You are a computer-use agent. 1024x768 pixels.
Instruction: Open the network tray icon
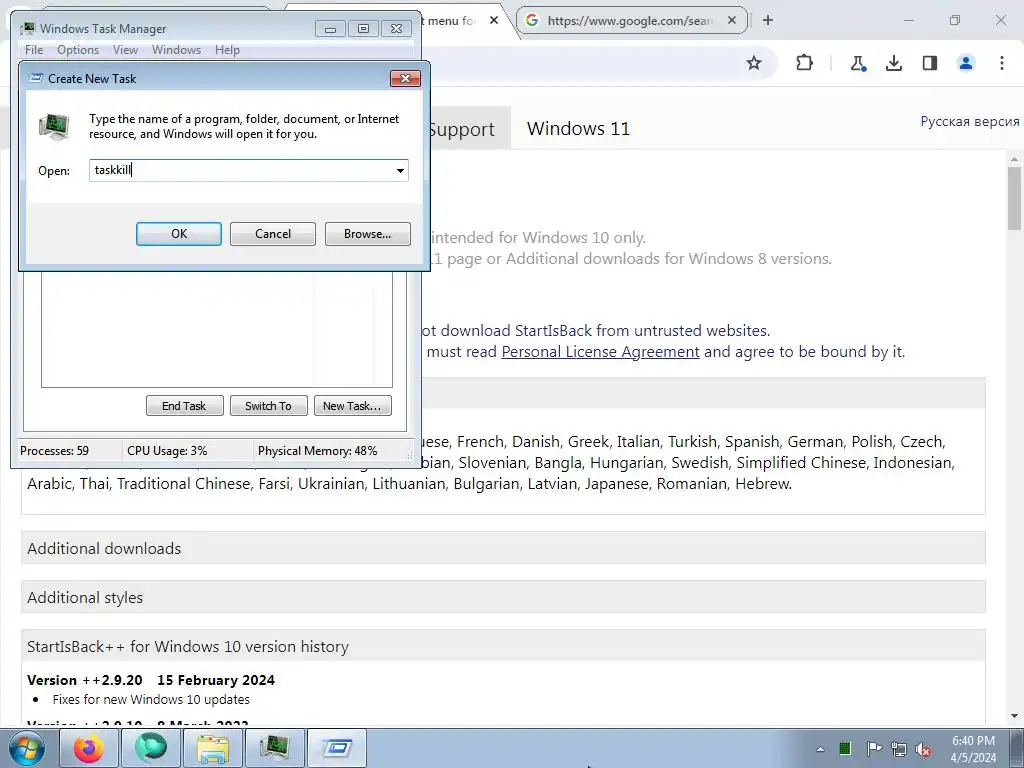[899, 749]
